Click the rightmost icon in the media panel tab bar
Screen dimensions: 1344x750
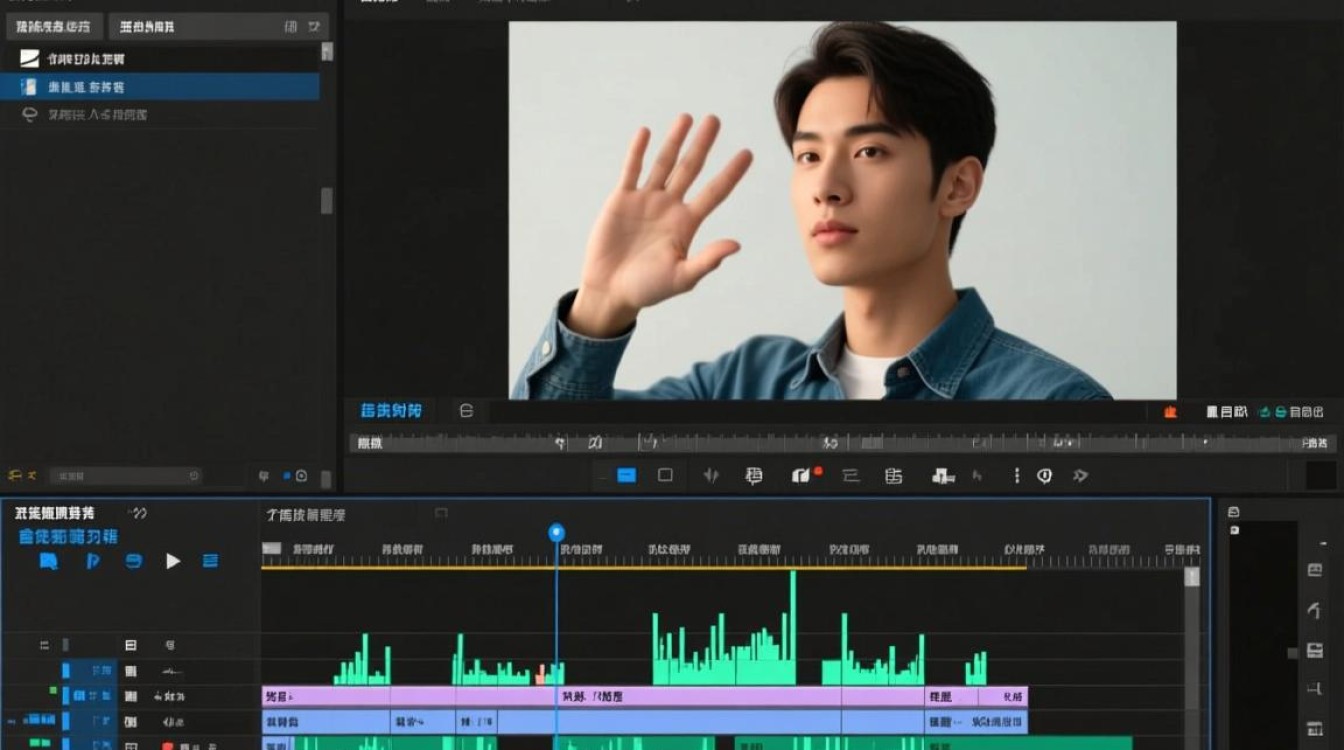tap(315, 26)
